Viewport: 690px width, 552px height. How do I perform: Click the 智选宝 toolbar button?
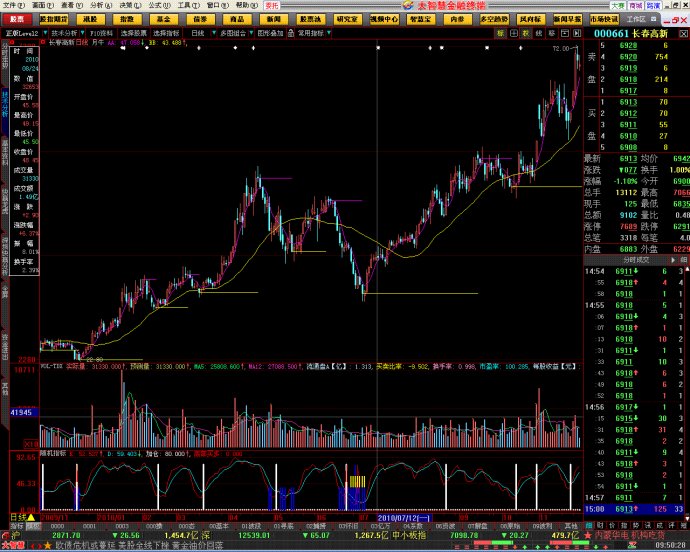(419, 19)
